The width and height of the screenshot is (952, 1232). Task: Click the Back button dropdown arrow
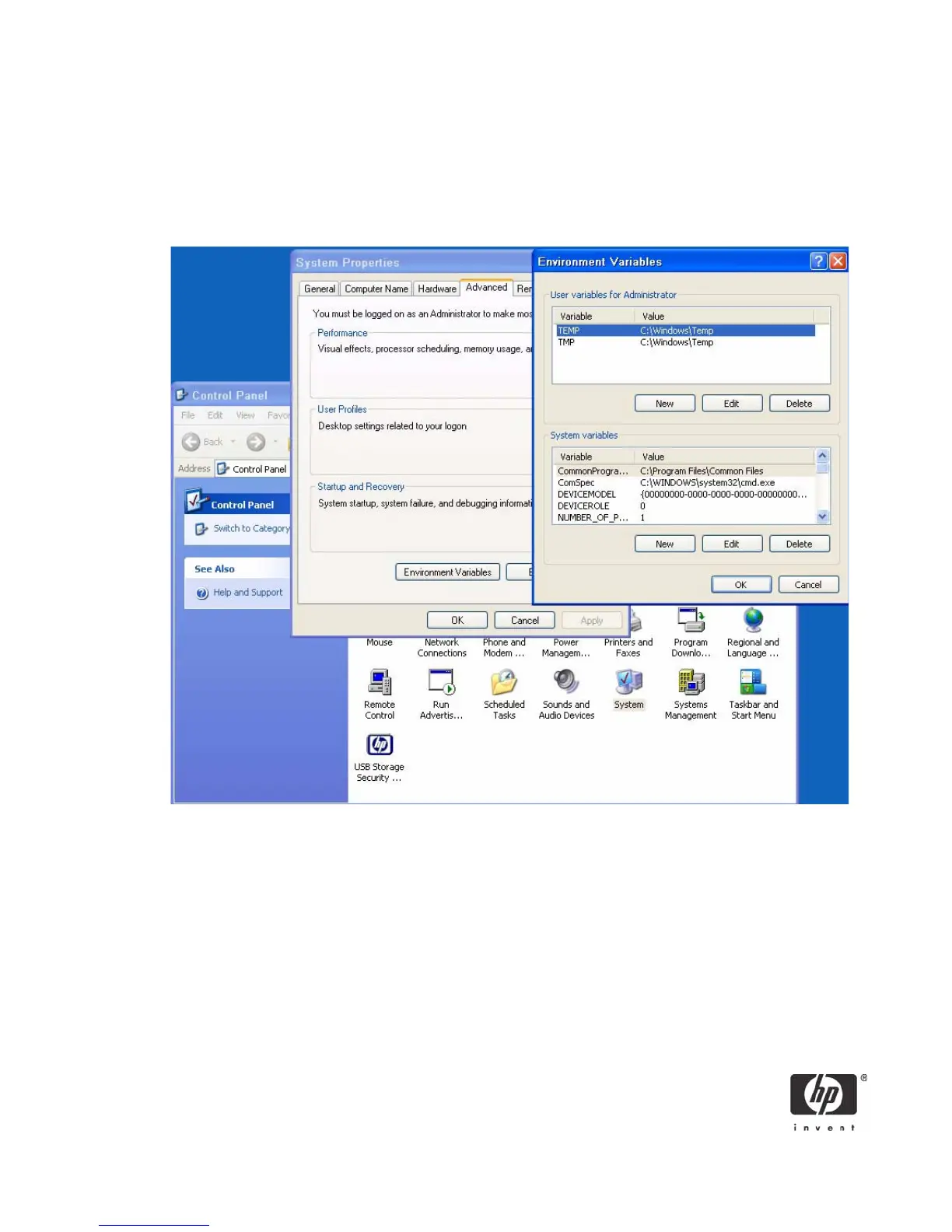233,442
